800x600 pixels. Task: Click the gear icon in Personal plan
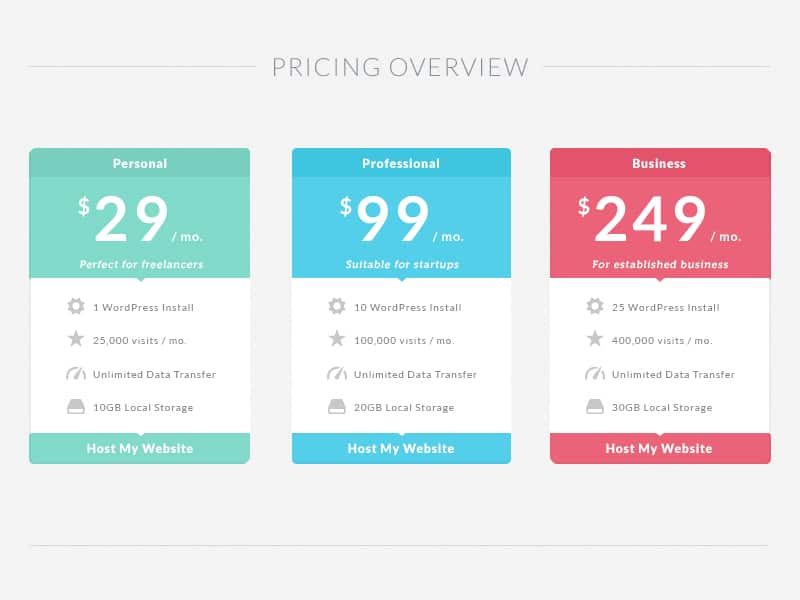(76, 306)
